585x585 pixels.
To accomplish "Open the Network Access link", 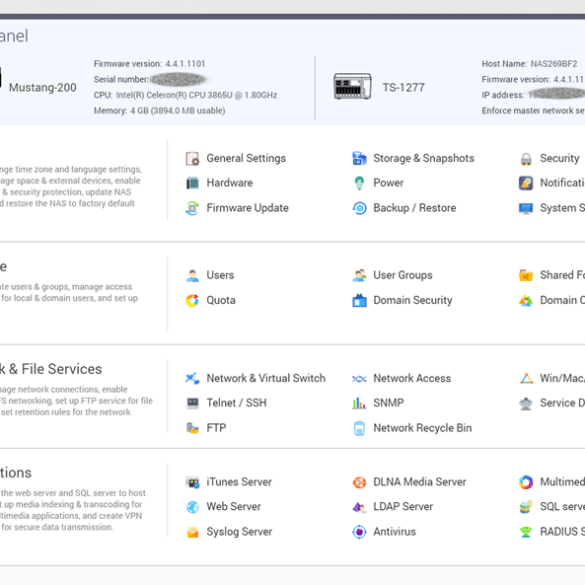I will click(x=412, y=378).
